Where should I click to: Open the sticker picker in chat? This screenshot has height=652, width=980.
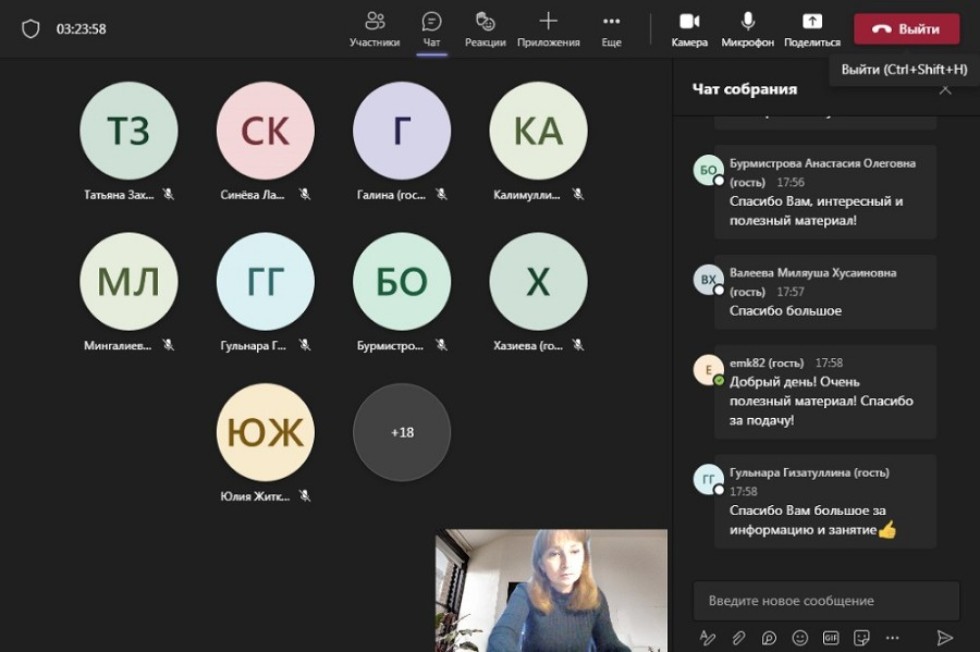[861, 637]
